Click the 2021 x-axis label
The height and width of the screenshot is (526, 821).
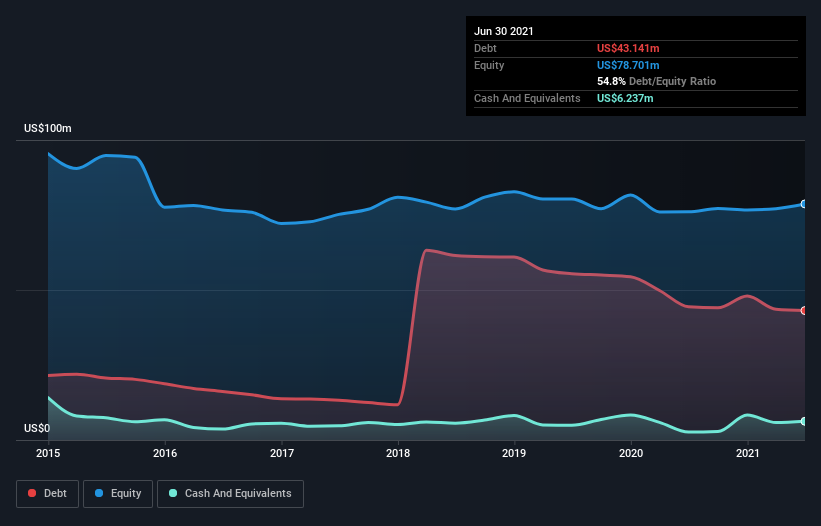point(748,453)
